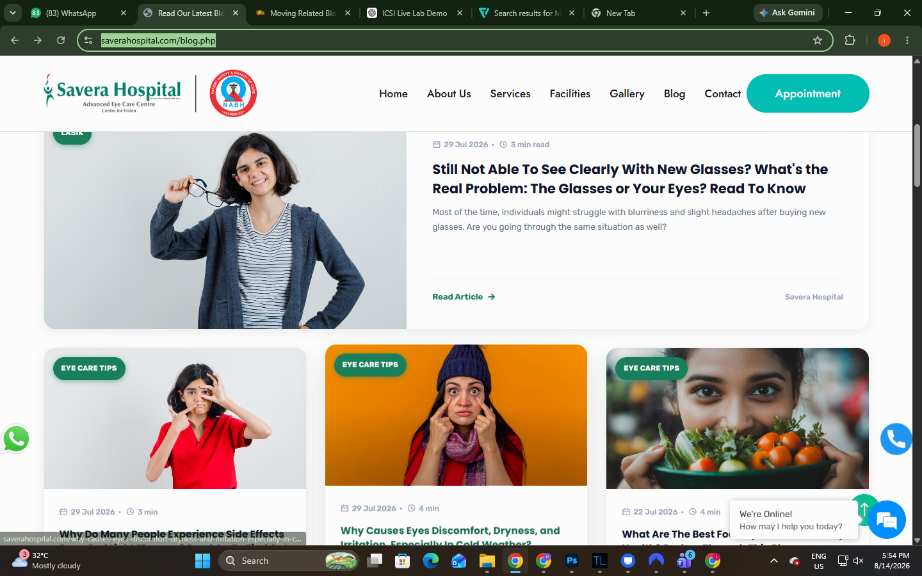Open the Chrome three-dot menu

907,41
